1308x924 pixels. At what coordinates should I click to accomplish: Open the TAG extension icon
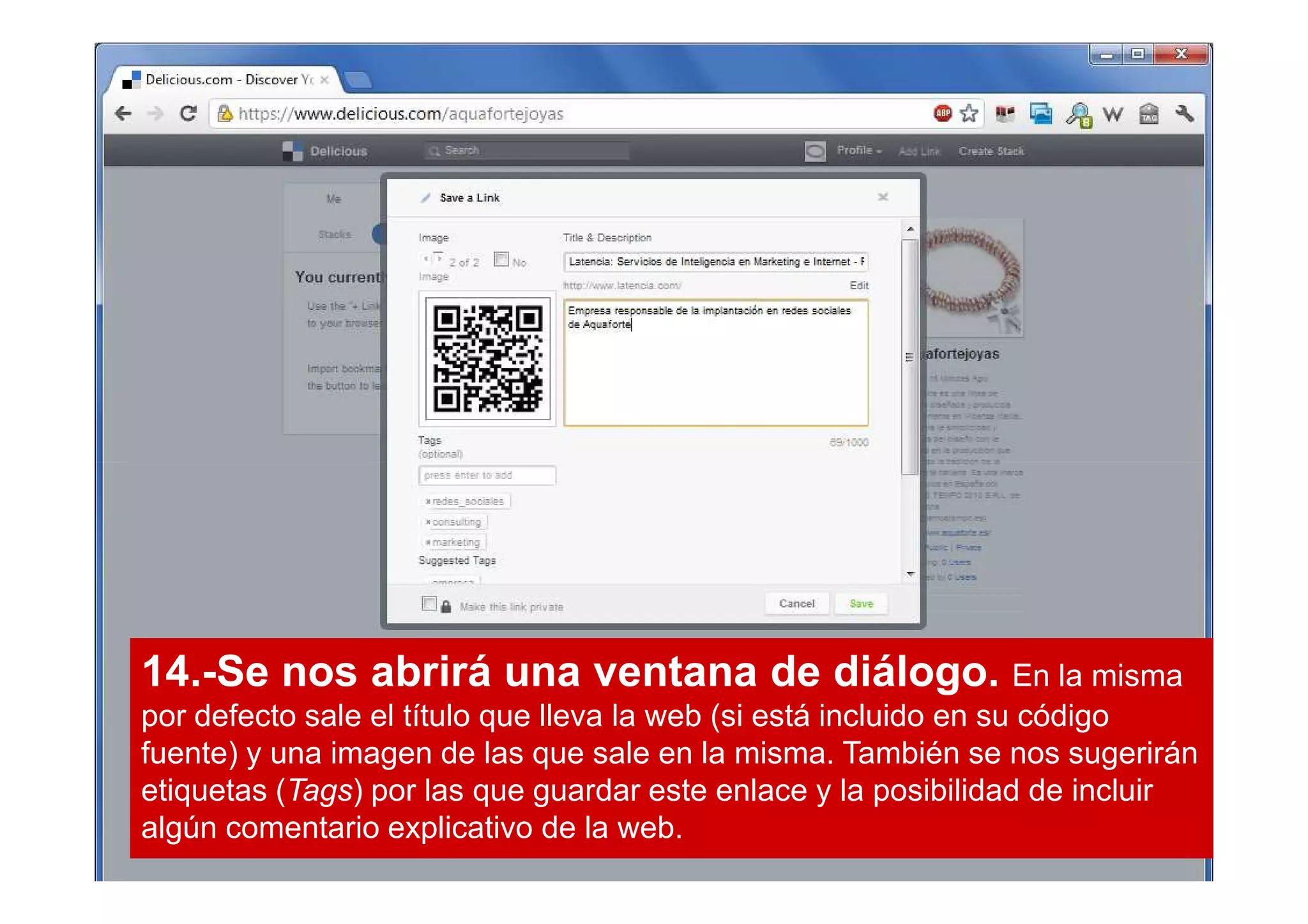[1149, 114]
